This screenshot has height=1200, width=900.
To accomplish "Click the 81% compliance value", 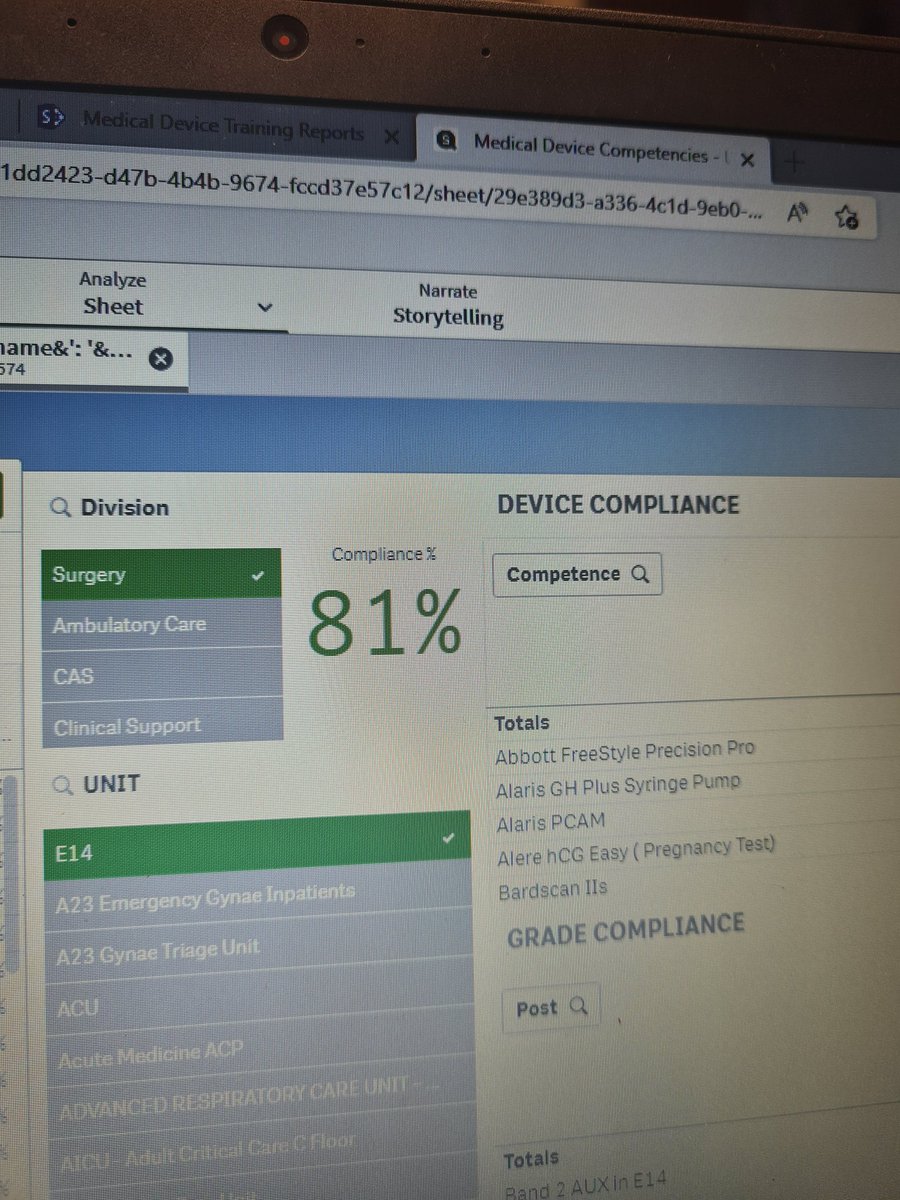I will tap(385, 623).
